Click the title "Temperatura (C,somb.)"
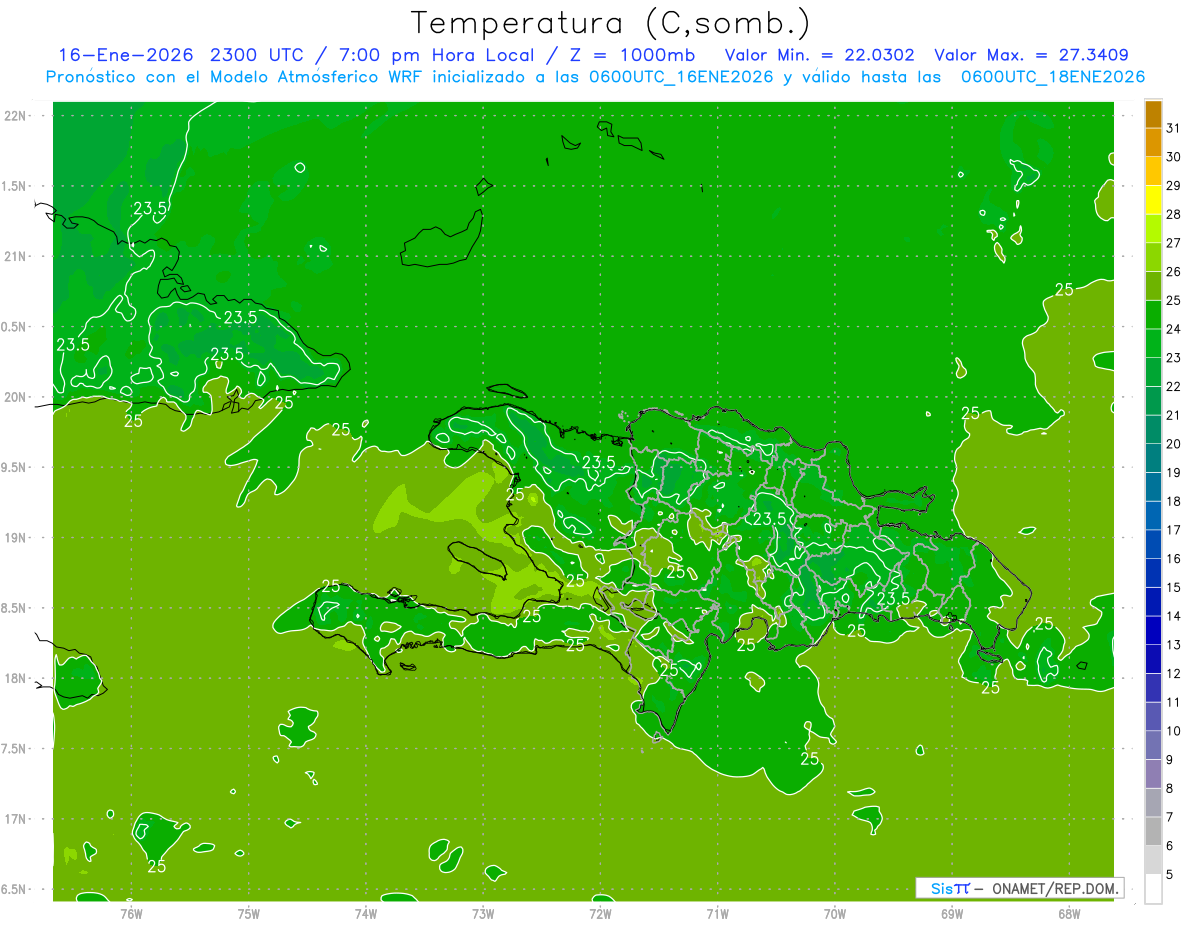Screen dimensions: 1200x927 coord(610,22)
